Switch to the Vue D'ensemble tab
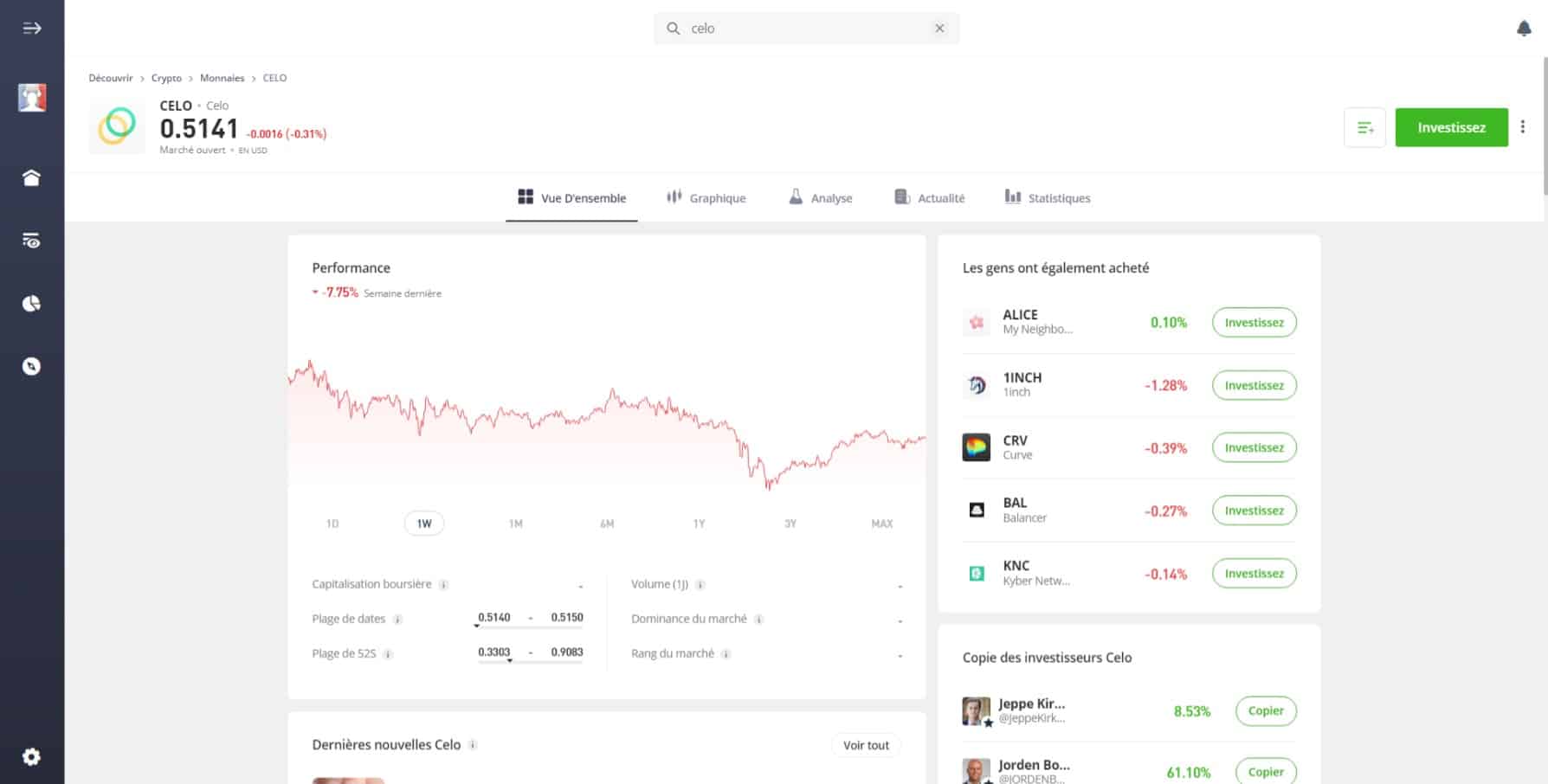This screenshot has width=1548, height=784. pyautogui.click(x=571, y=198)
